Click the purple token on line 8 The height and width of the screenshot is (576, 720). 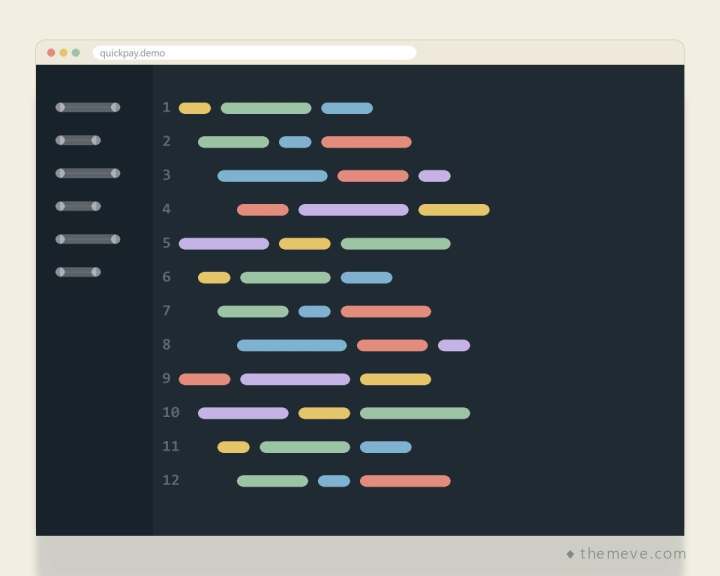pyautogui.click(x=454, y=345)
